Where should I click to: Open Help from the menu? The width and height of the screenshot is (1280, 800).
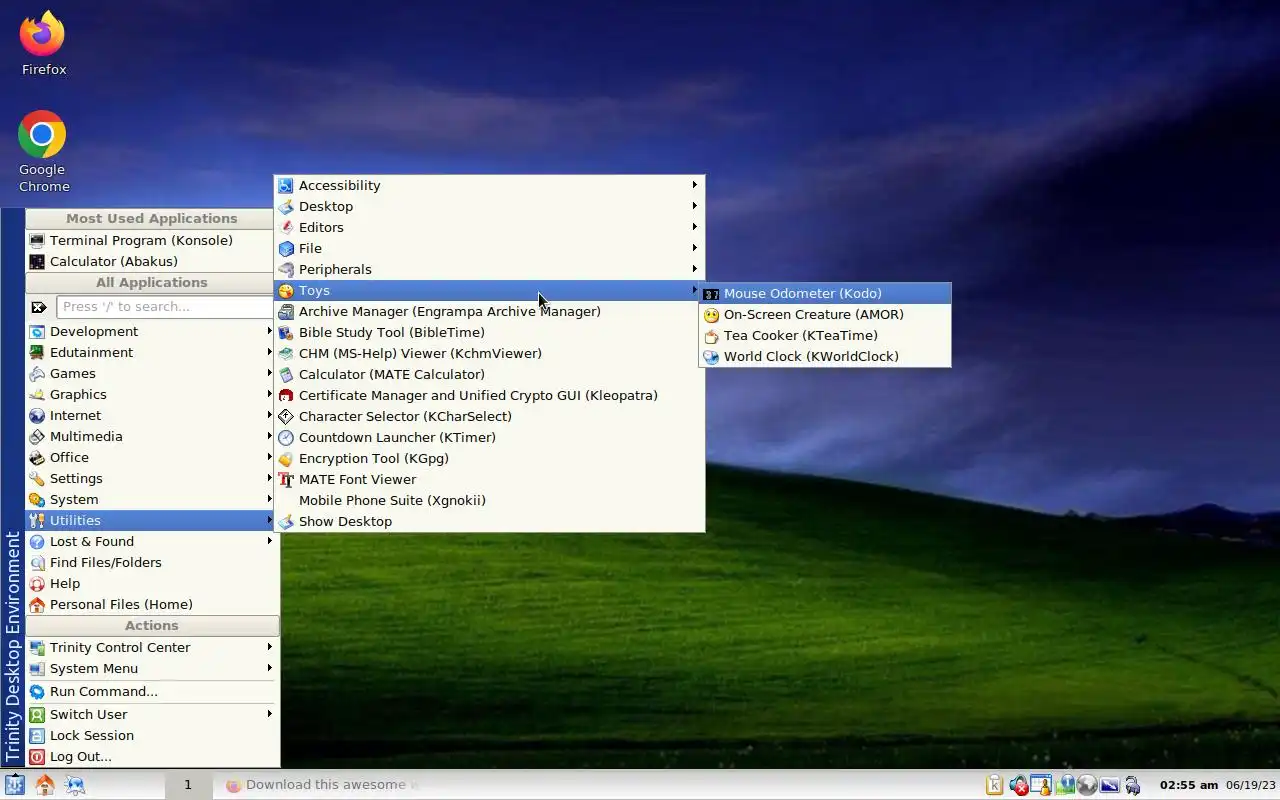click(150, 583)
